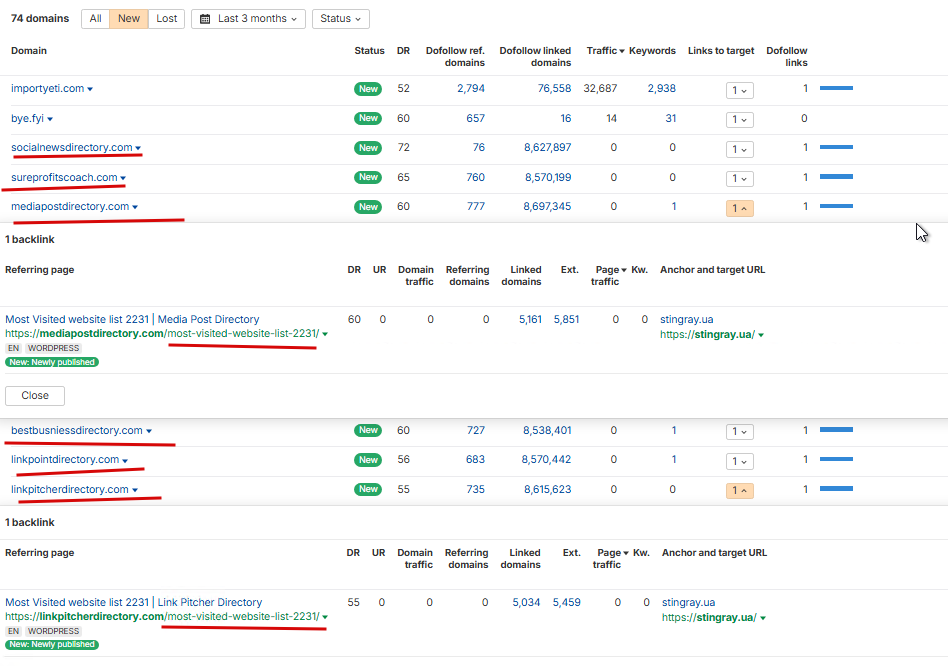Screen dimensions: 948x666
Task: Expand links to target for linkpointdirectory.com
Action: 739,461
